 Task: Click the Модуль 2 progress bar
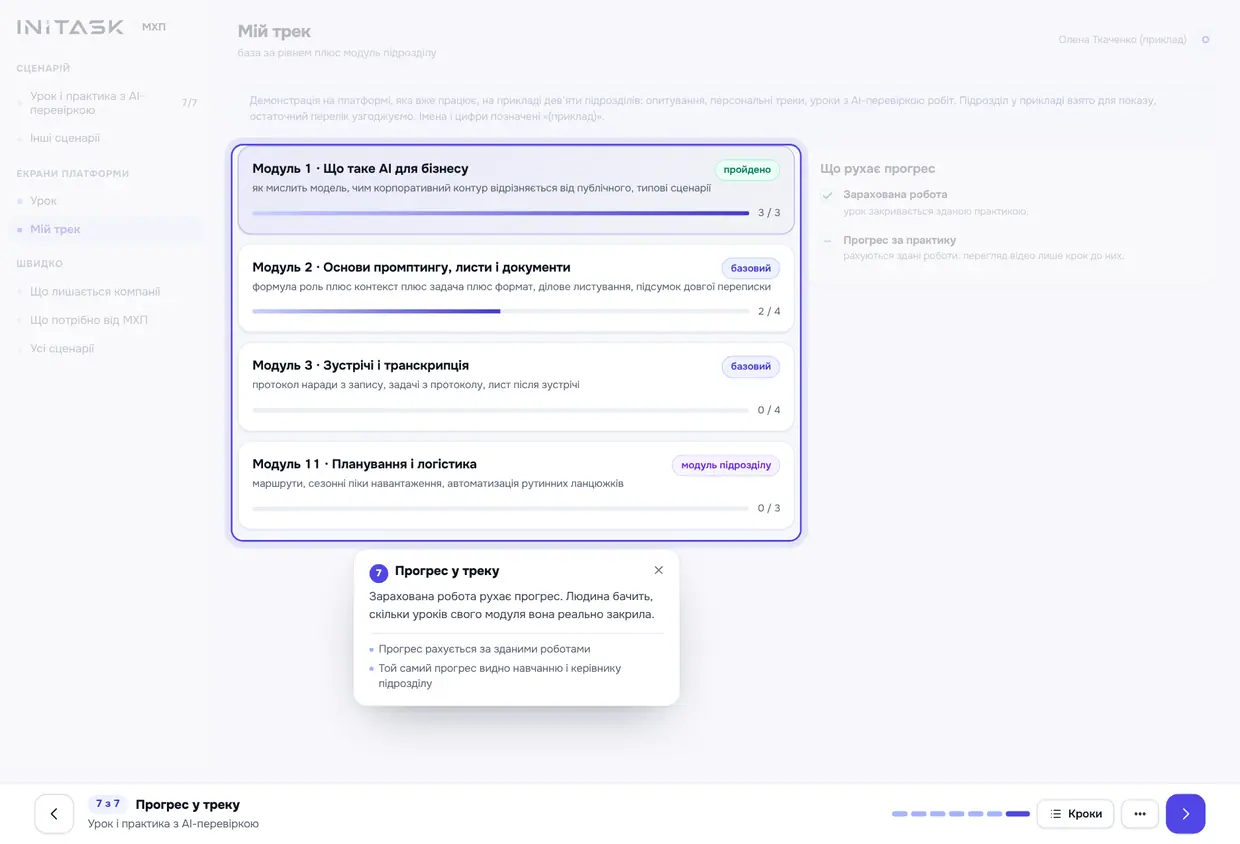[500, 311]
